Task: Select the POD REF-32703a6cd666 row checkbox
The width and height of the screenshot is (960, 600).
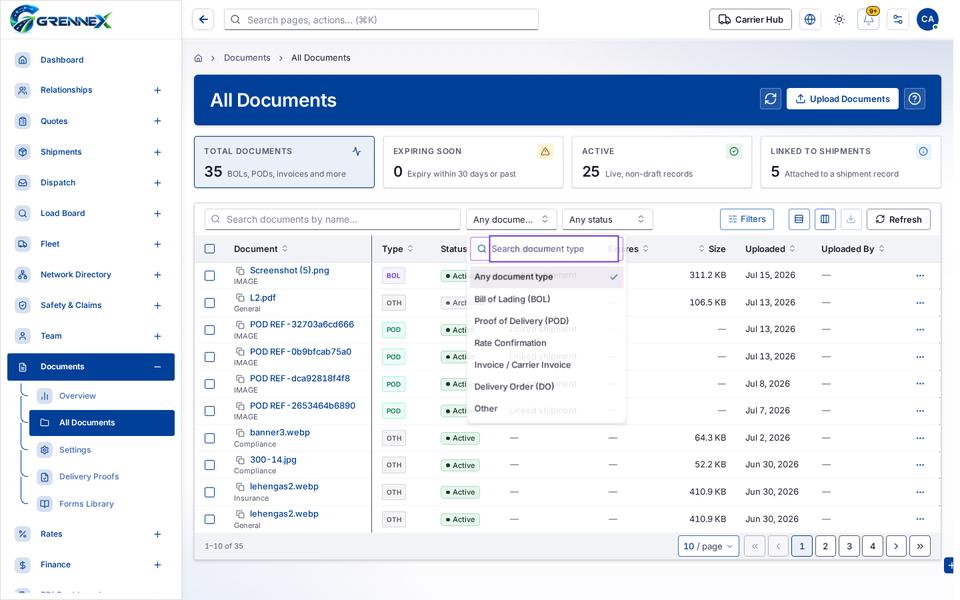Action: click(210, 330)
